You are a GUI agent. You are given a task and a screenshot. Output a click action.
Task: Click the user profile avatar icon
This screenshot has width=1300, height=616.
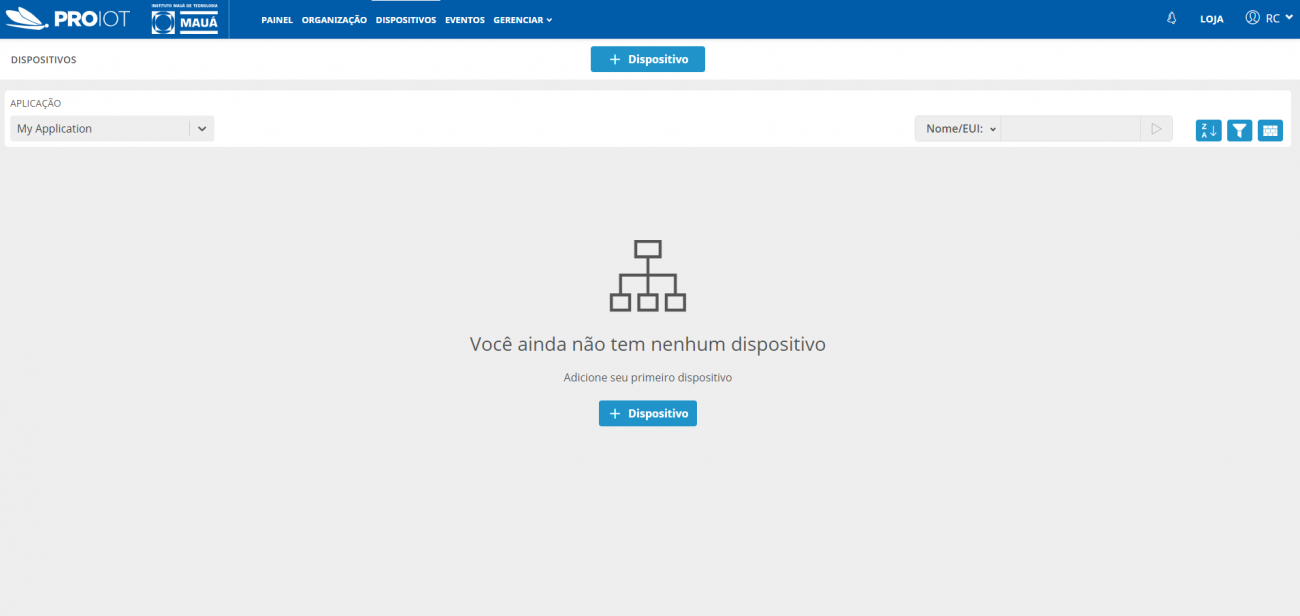click(x=1252, y=18)
